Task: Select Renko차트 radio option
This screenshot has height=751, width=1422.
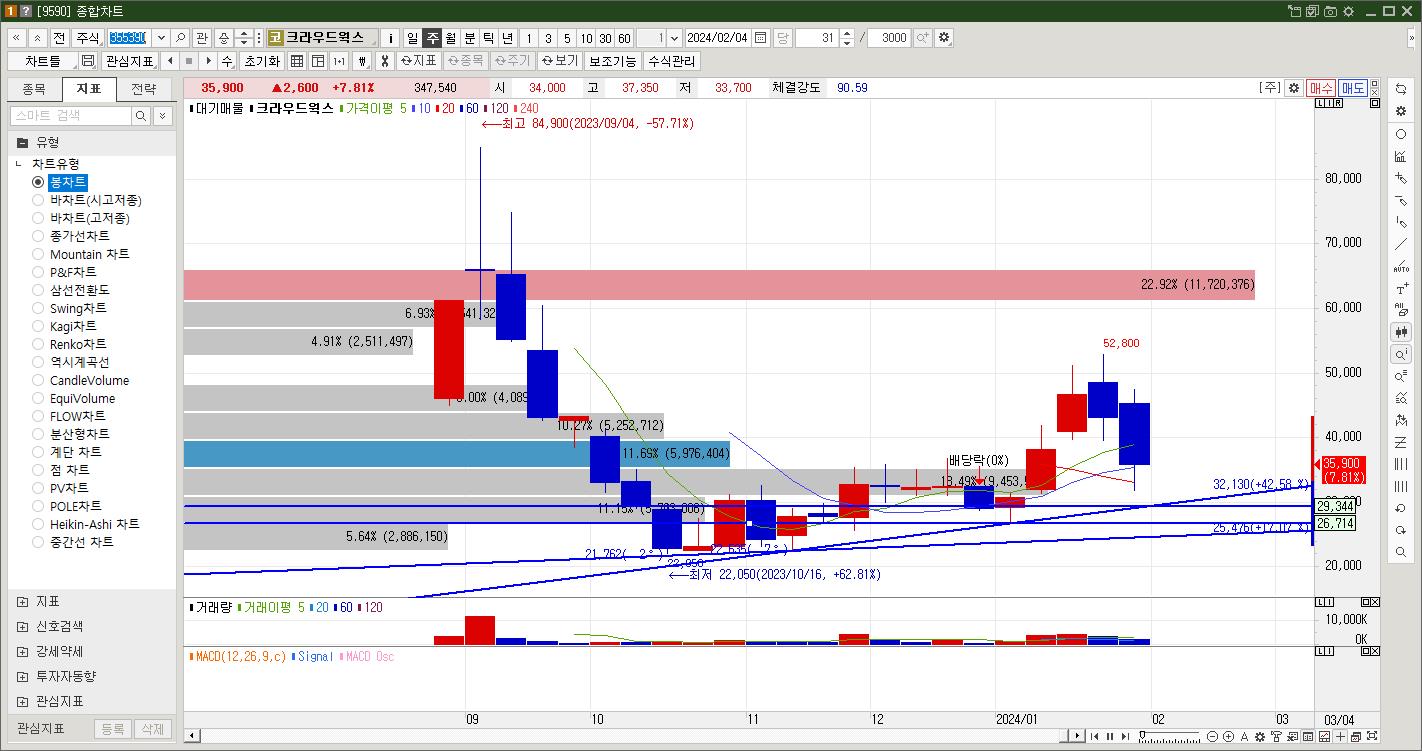Action: 38,344
